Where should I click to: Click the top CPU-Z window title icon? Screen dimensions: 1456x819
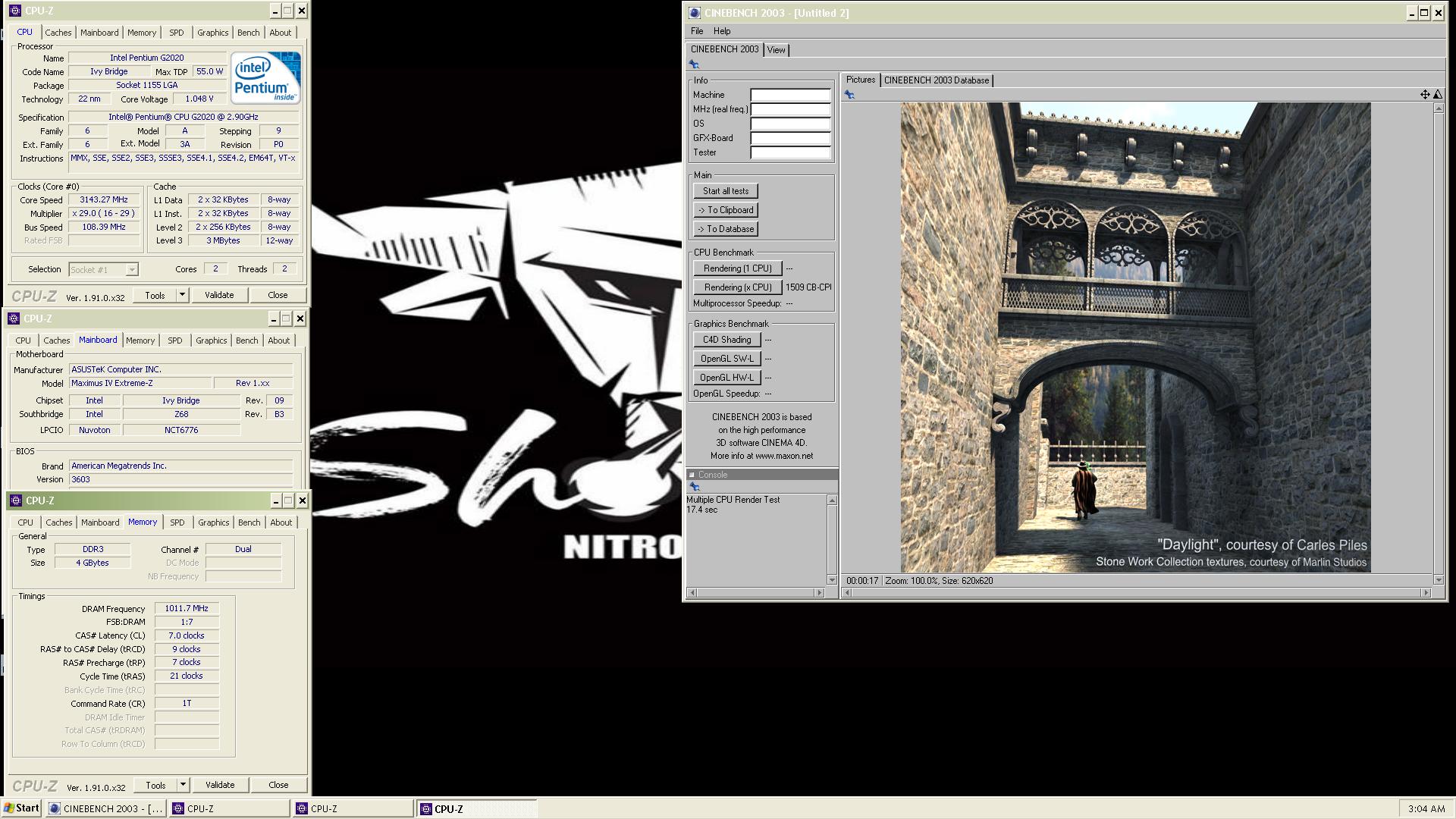pos(16,11)
